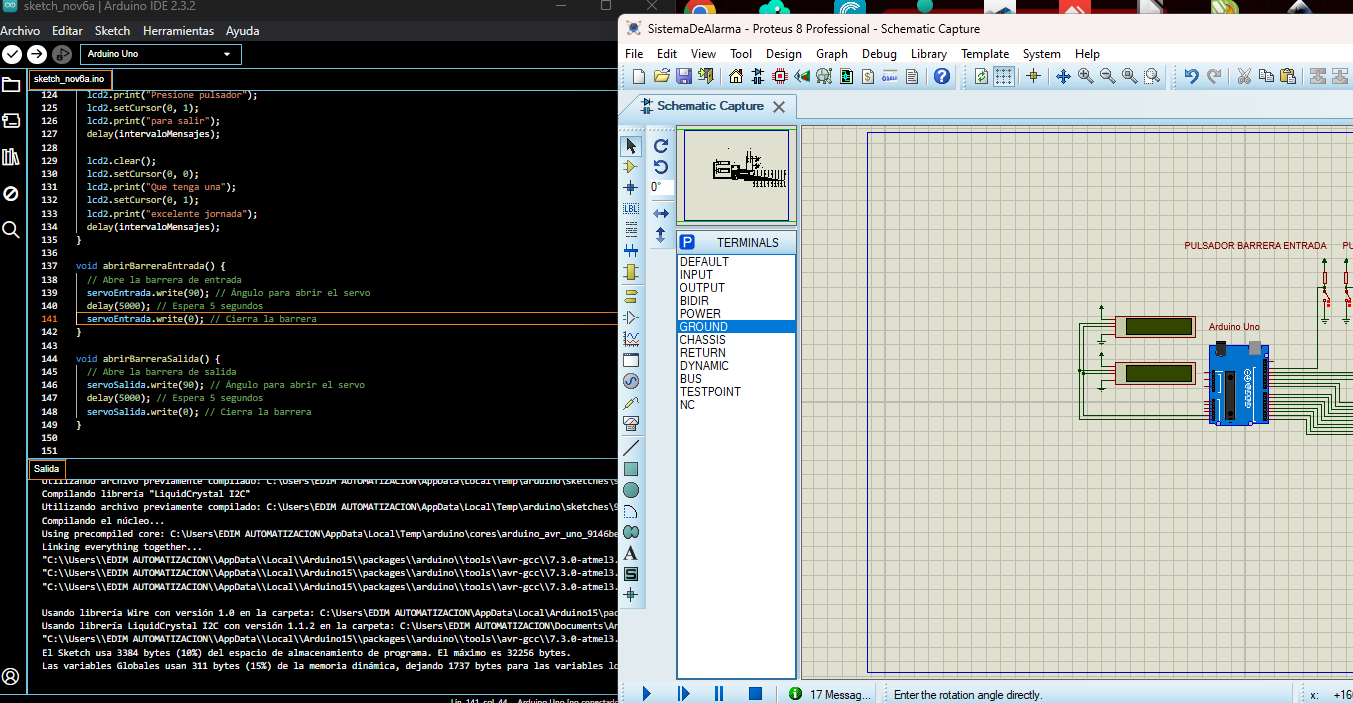
Task: Select the sketch_nov6a.ino editor tab
Action: point(69,79)
